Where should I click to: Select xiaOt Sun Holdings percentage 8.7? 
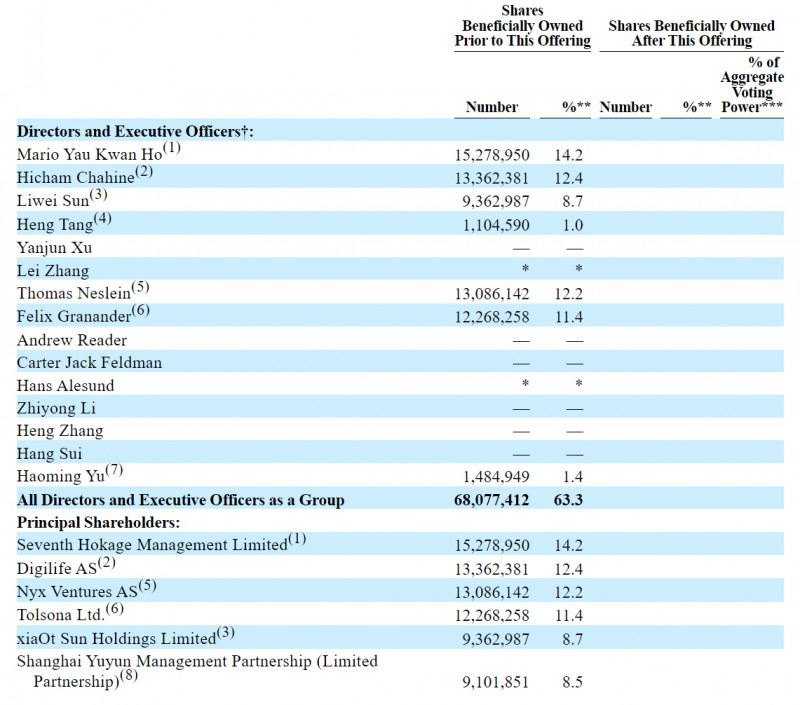pyautogui.click(x=572, y=639)
